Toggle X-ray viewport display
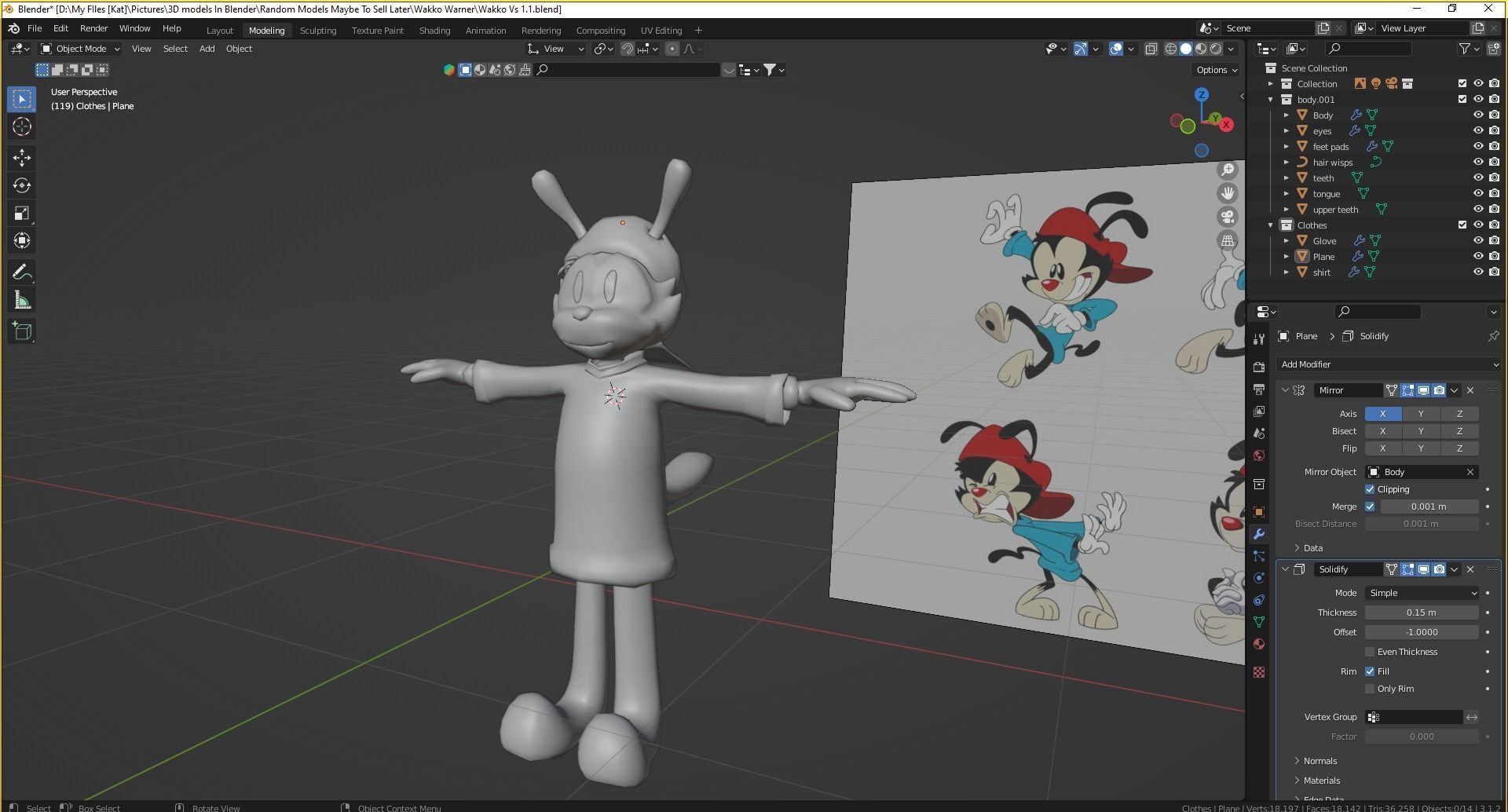This screenshot has width=1508, height=812. pyautogui.click(x=1151, y=49)
